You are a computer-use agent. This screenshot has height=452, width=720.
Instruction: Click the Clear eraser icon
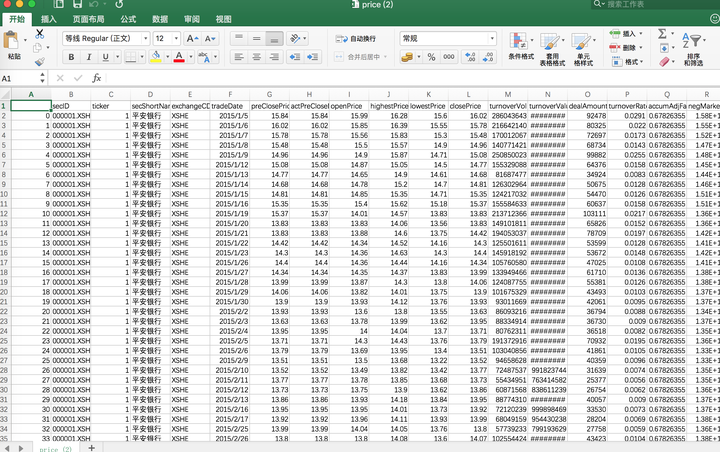pos(664,62)
